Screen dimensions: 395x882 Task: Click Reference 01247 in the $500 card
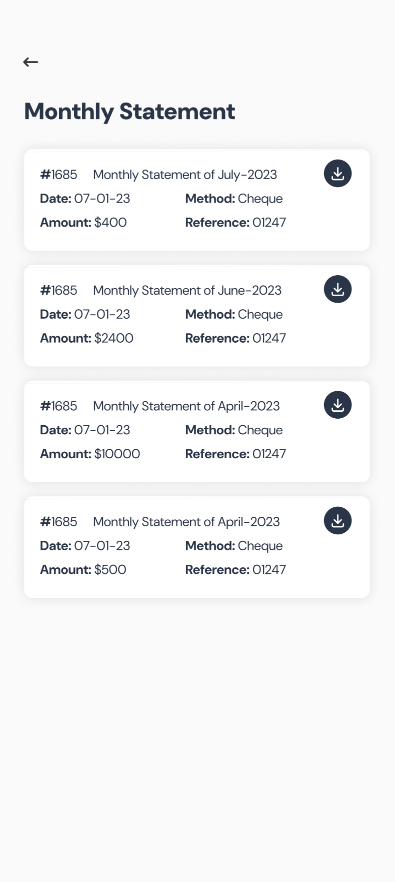pos(235,570)
